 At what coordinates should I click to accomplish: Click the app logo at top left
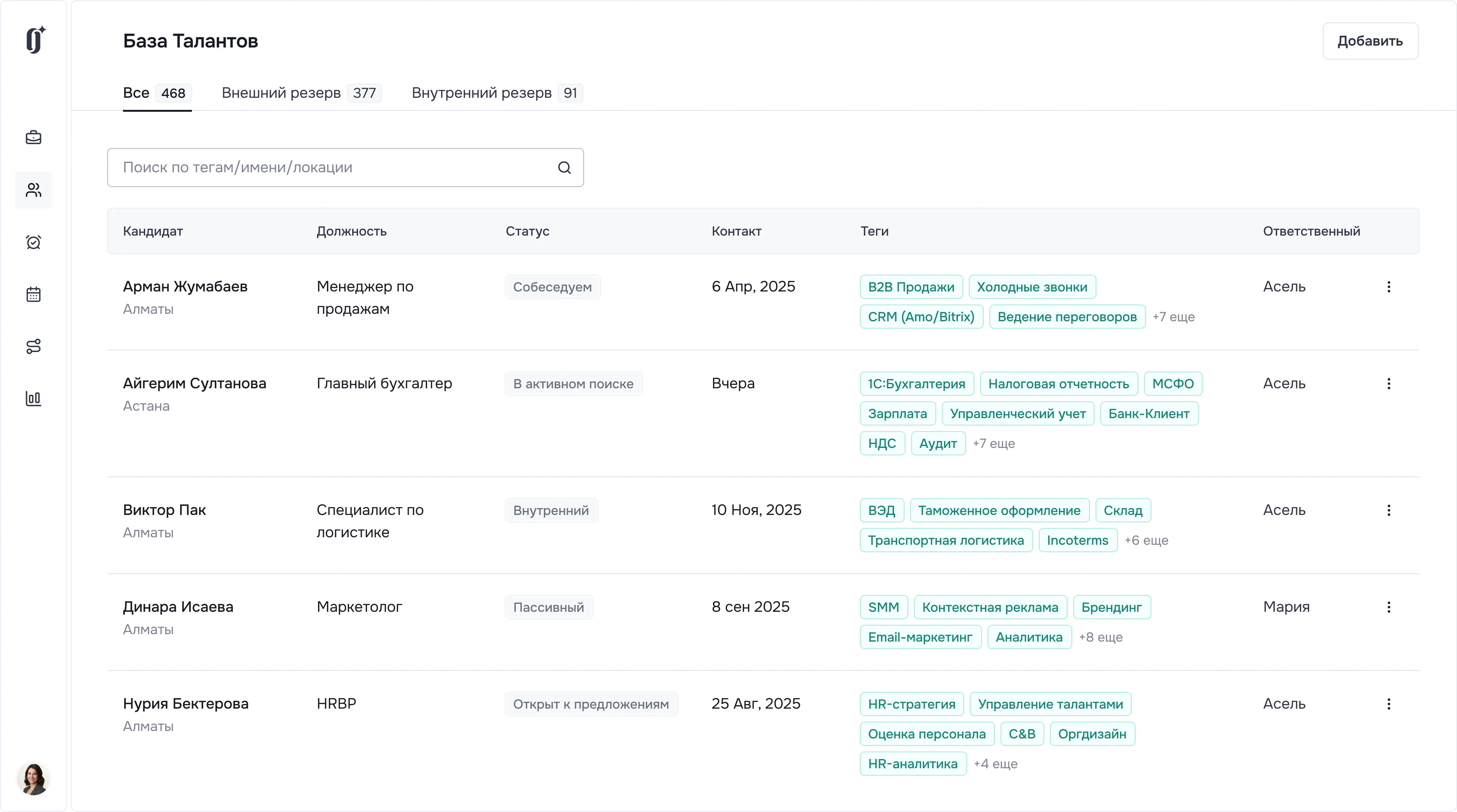(35, 40)
